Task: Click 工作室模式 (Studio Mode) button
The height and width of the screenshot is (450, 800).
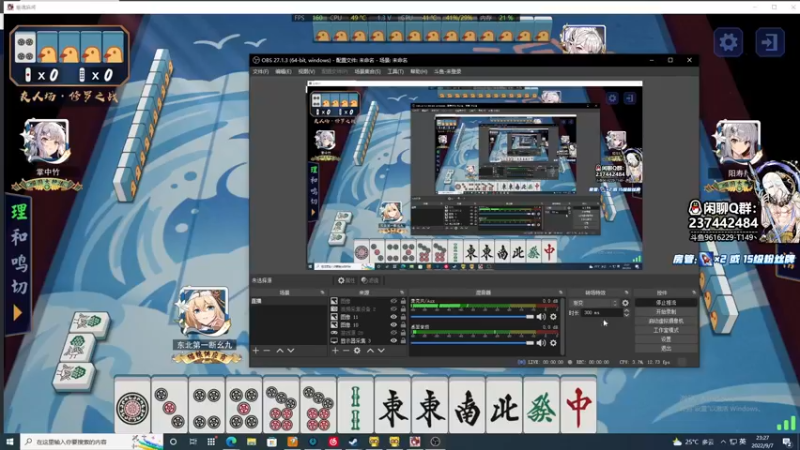Action: (x=666, y=330)
